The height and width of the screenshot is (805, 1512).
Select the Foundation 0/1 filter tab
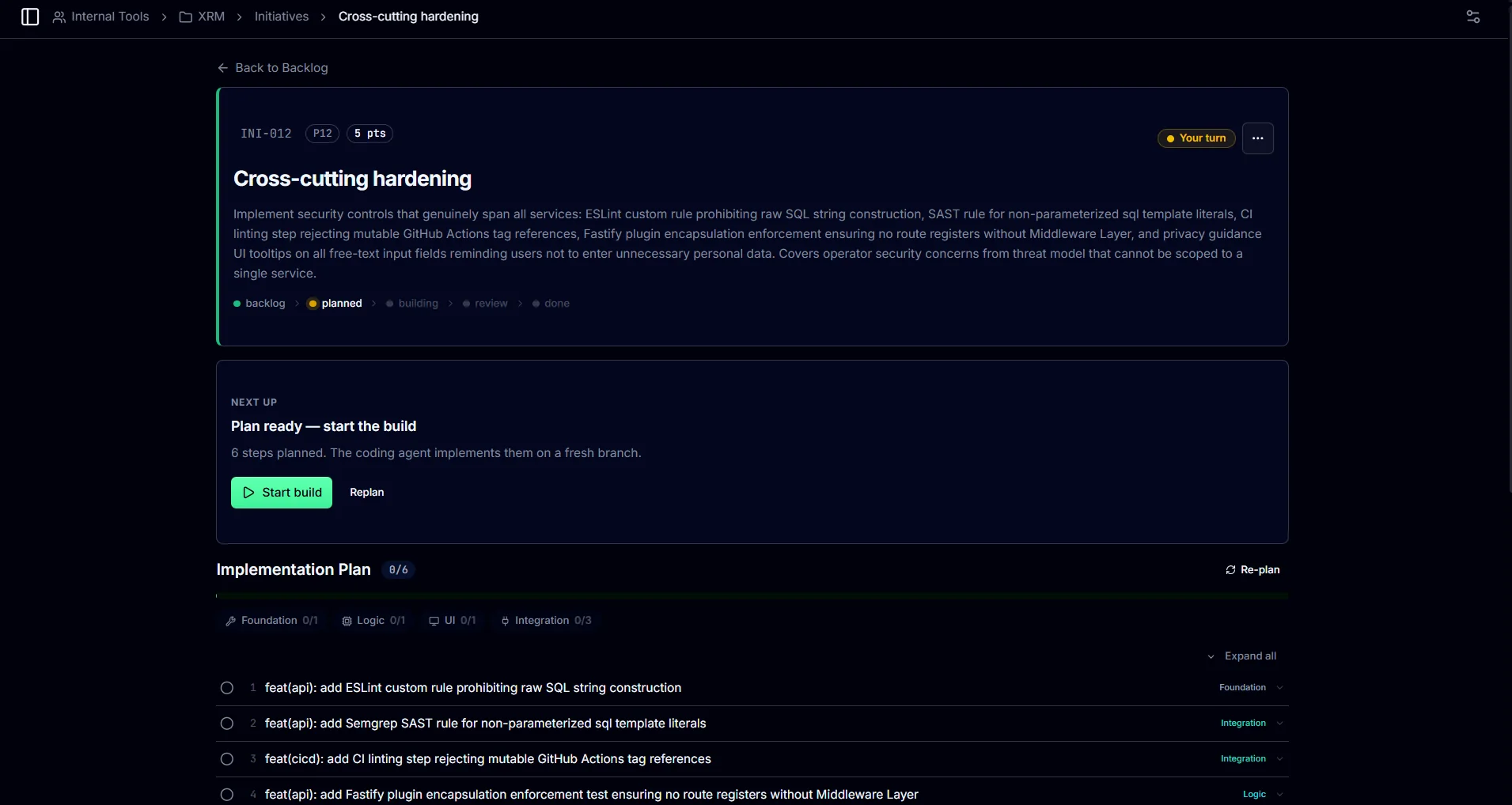(271, 621)
